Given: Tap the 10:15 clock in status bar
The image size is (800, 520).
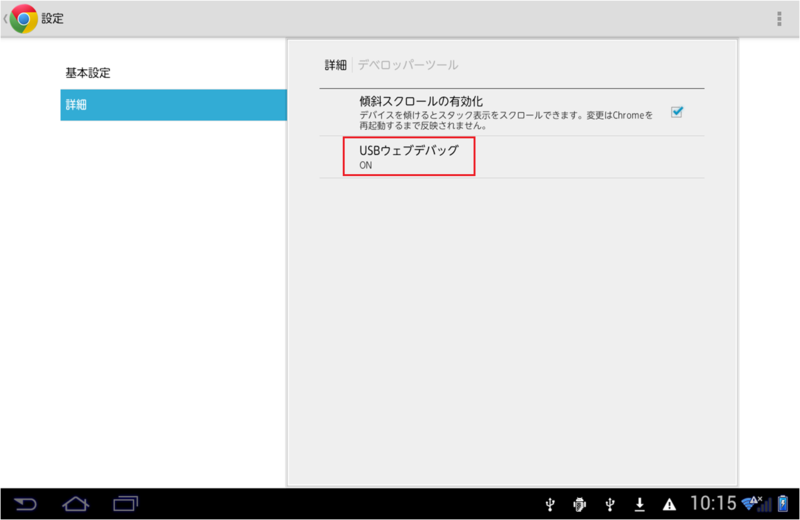Looking at the screenshot, I should coord(713,504).
